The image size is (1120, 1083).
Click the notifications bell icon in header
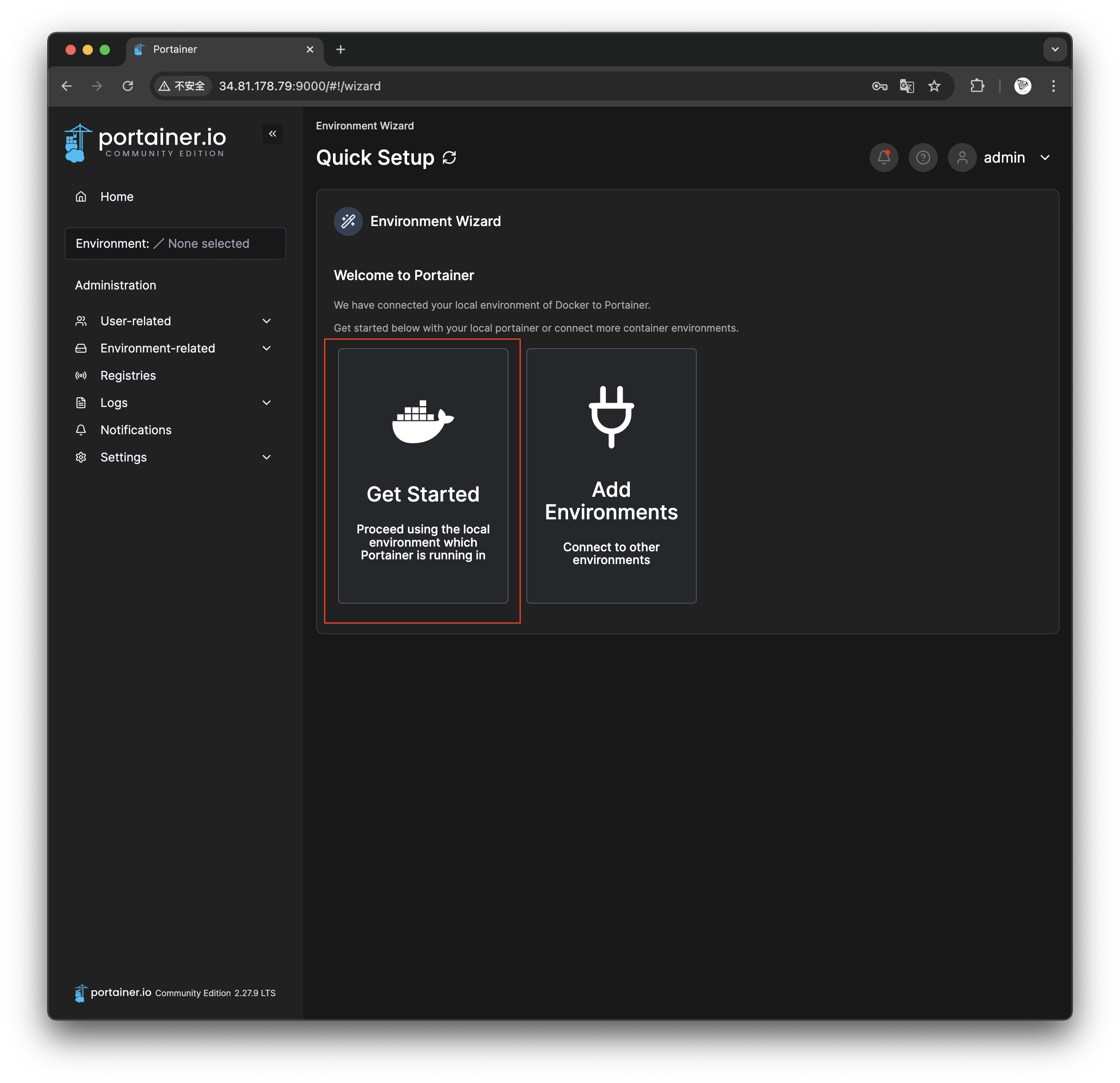pyautogui.click(x=883, y=157)
